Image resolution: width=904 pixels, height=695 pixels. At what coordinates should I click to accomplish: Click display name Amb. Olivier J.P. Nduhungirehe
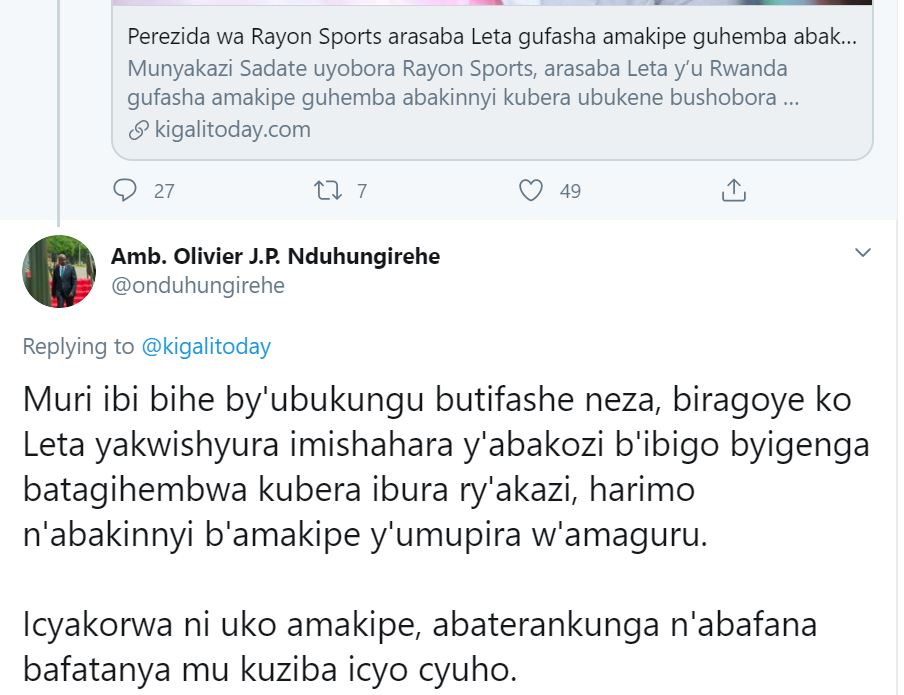275,256
